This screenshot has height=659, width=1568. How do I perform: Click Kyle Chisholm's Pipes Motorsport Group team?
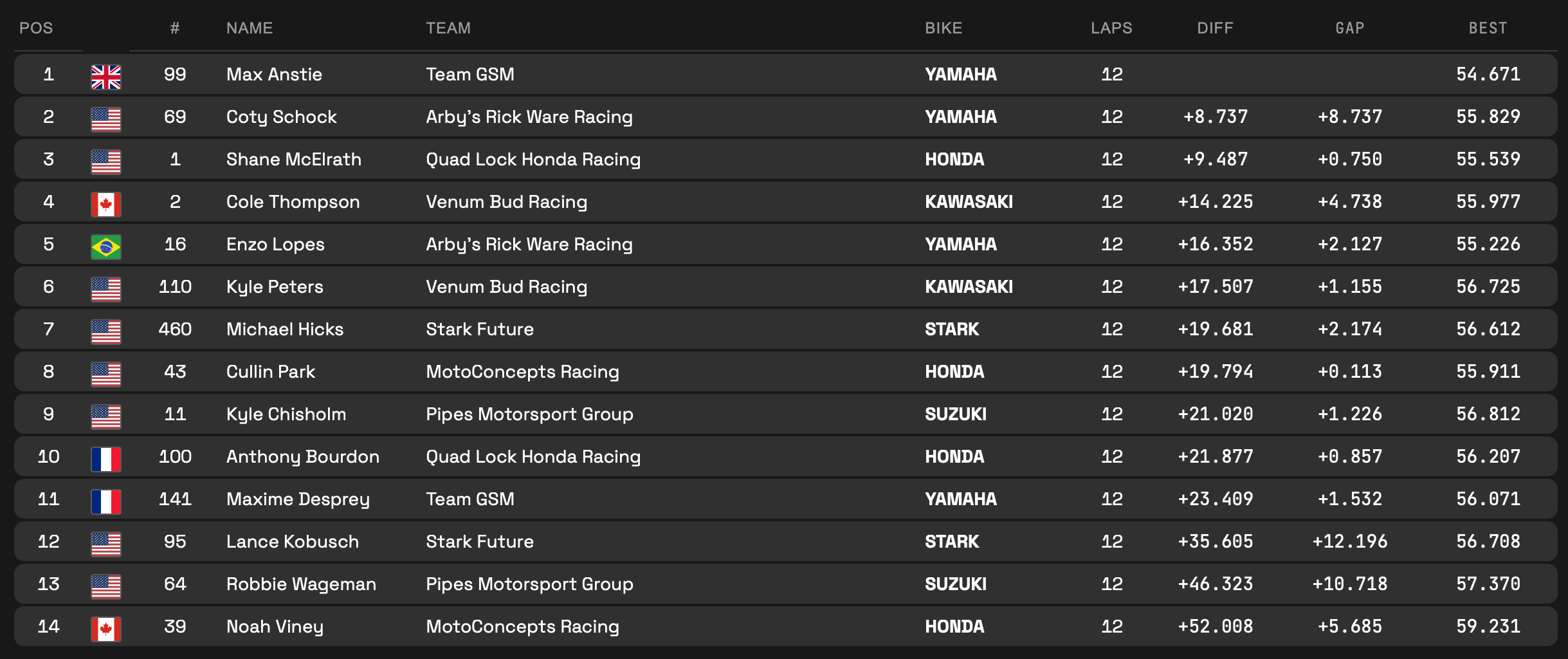point(529,414)
